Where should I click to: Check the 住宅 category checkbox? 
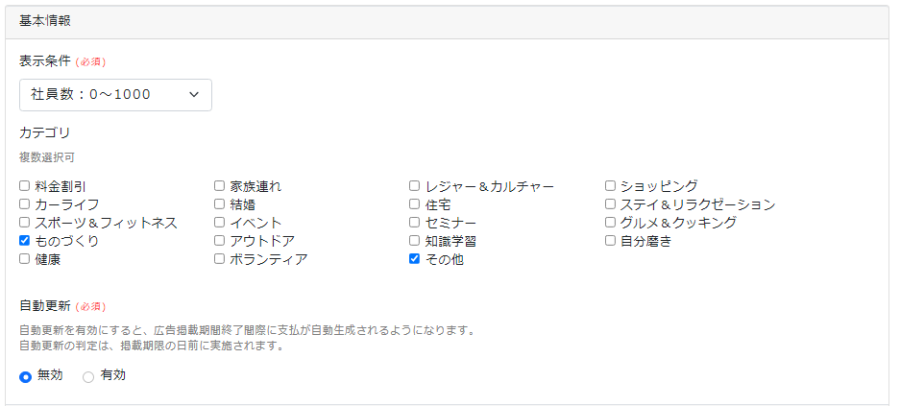click(415, 204)
